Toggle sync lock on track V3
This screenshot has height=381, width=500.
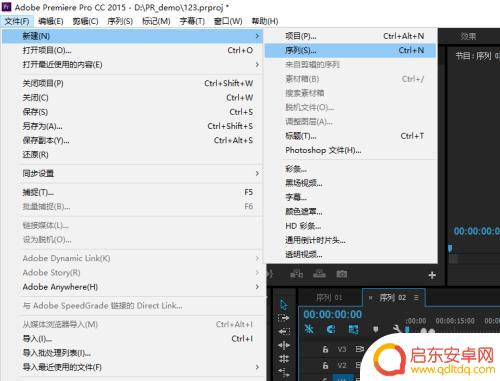[x=359, y=349]
